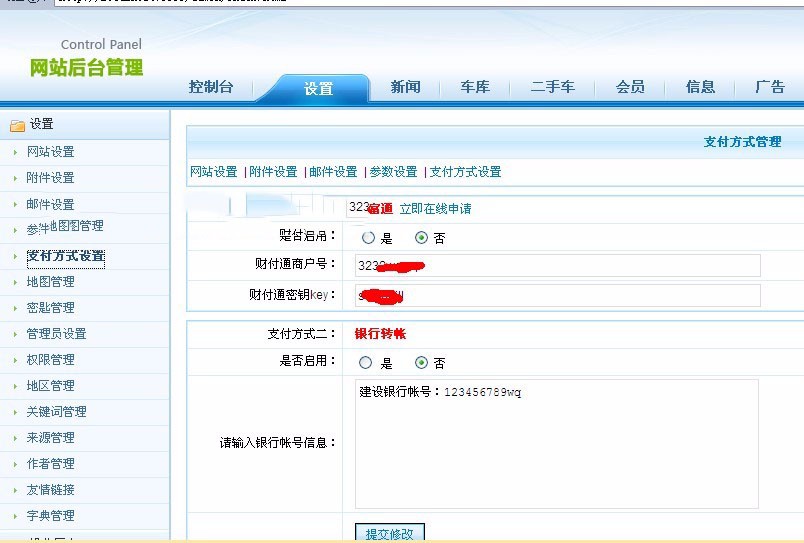Switch to the 信息 tab
Viewport: 804px width, 543px height.
tap(700, 87)
